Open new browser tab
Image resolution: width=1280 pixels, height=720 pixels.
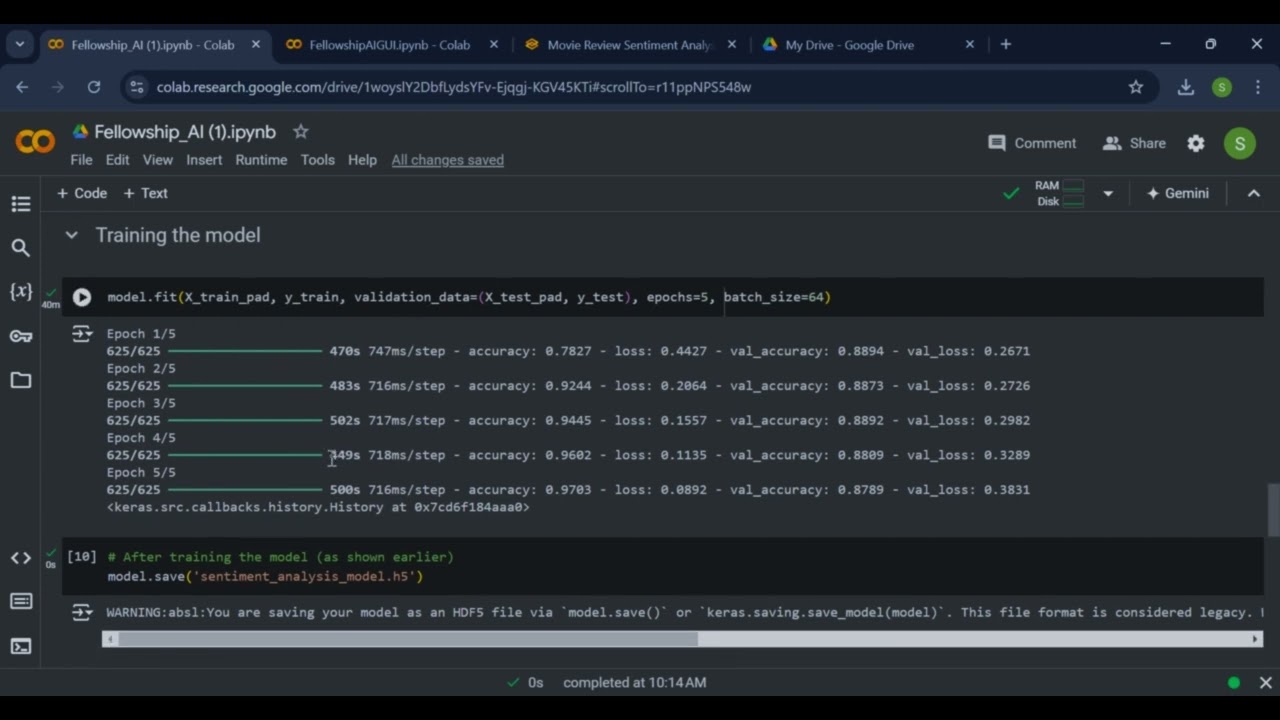pos(1006,45)
